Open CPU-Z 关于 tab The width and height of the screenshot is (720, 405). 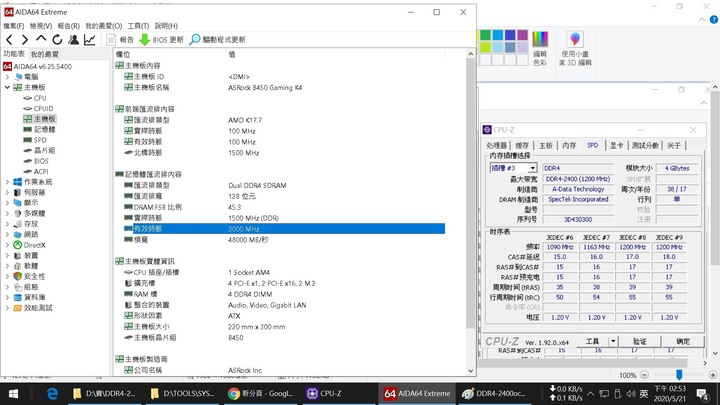[x=674, y=146]
